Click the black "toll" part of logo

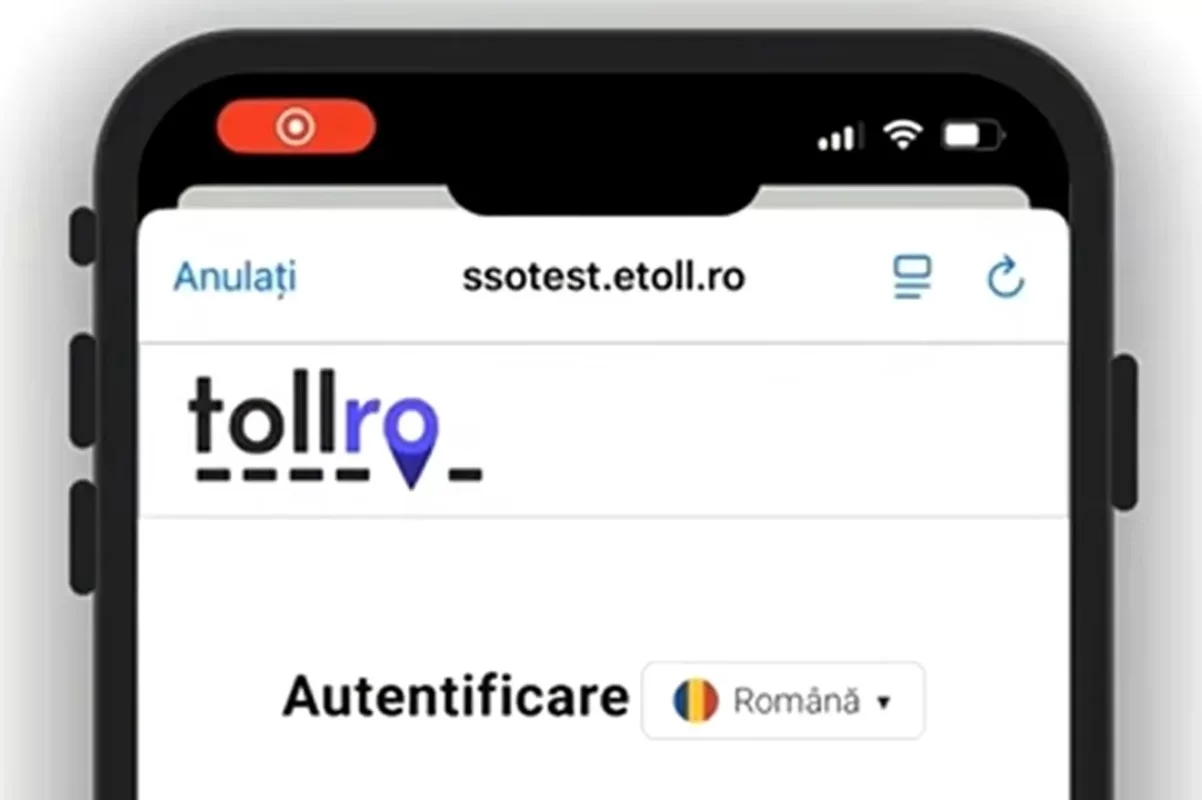coord(264,412)
